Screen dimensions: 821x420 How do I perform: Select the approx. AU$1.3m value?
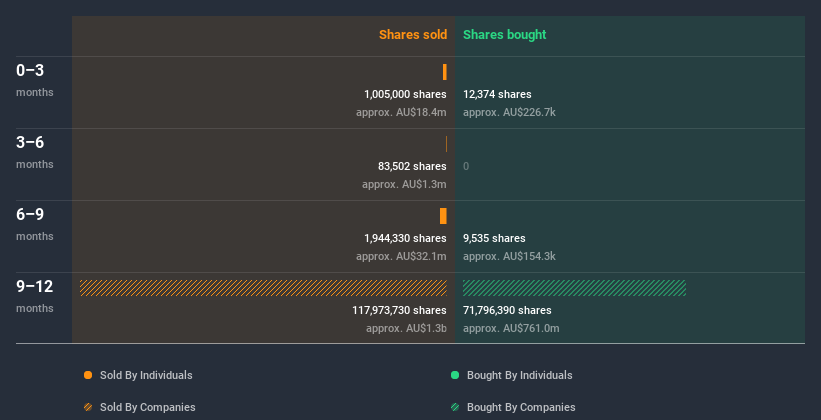pyautogui.click(x=404, y=184)
